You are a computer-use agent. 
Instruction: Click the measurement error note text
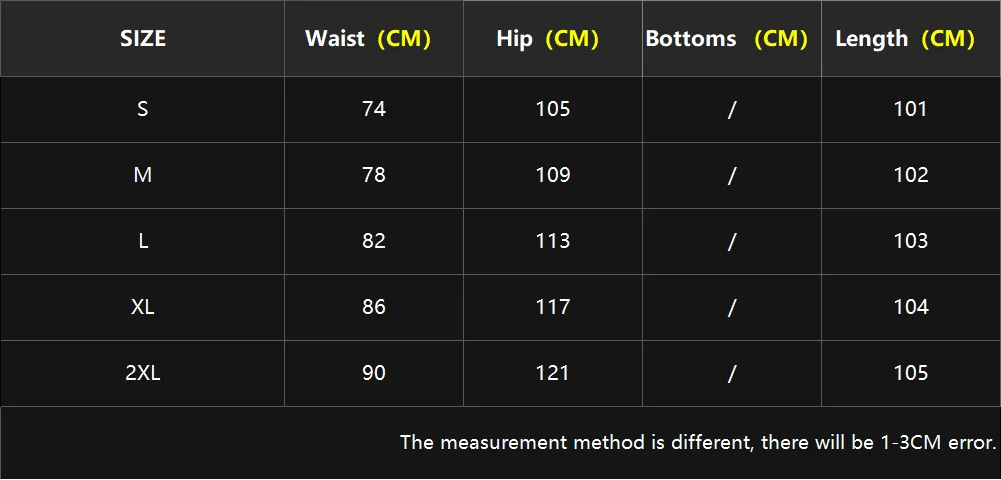[x=698, y=442]
